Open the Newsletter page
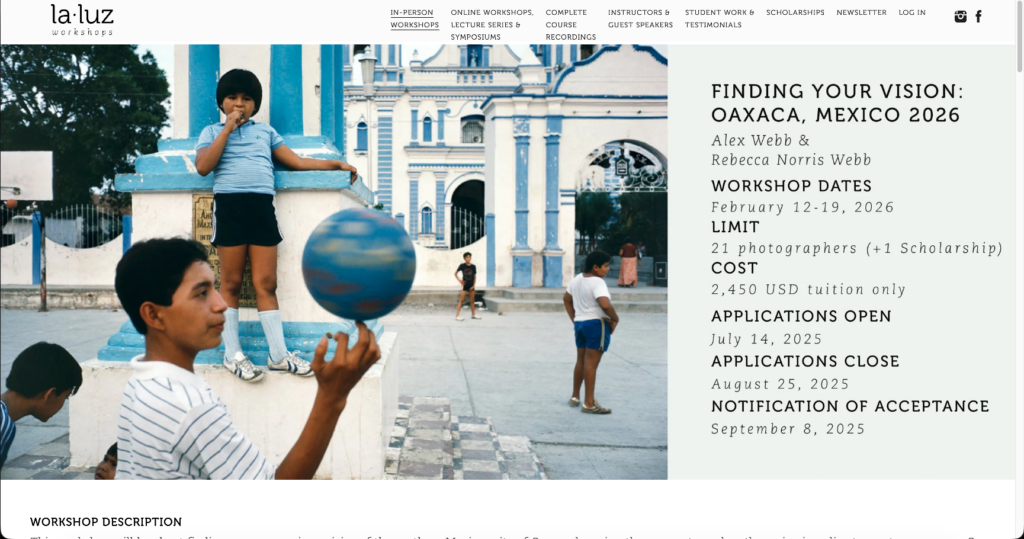 [x=861, y=12]
